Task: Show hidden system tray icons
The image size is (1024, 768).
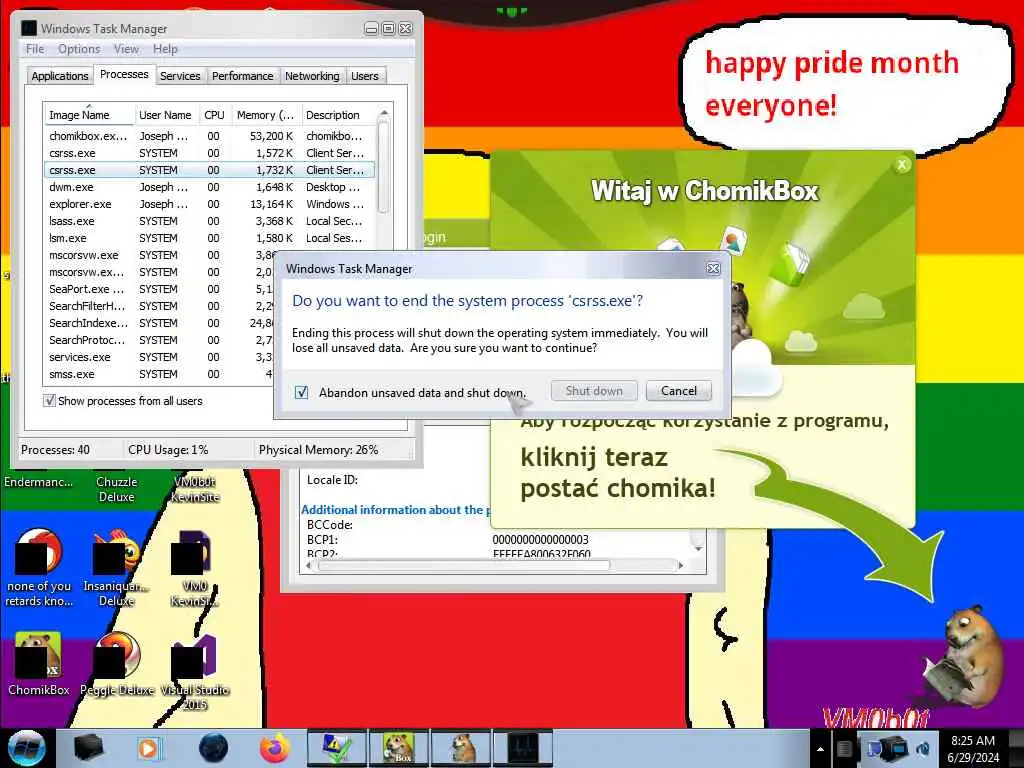Action: pos(821,749)
